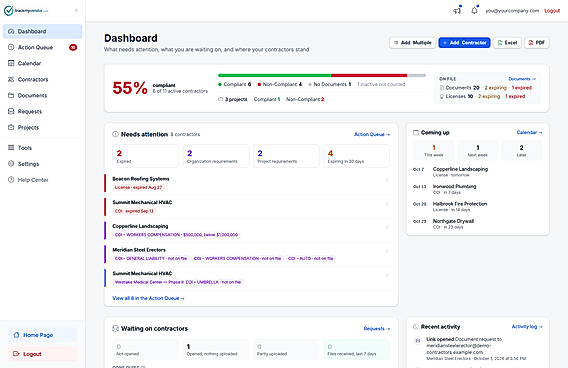
Task: Open the Requests link in Waiting on contractors
Action: coord(377,329)
